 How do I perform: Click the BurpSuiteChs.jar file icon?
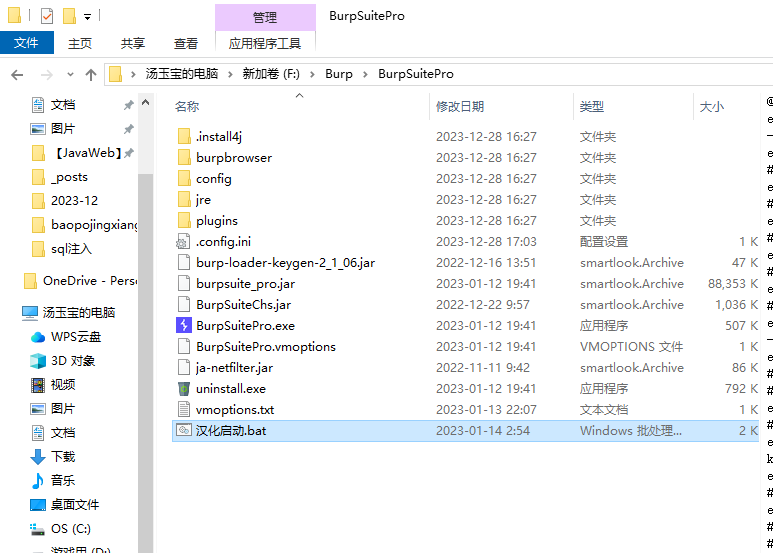[x=184, y=305]
